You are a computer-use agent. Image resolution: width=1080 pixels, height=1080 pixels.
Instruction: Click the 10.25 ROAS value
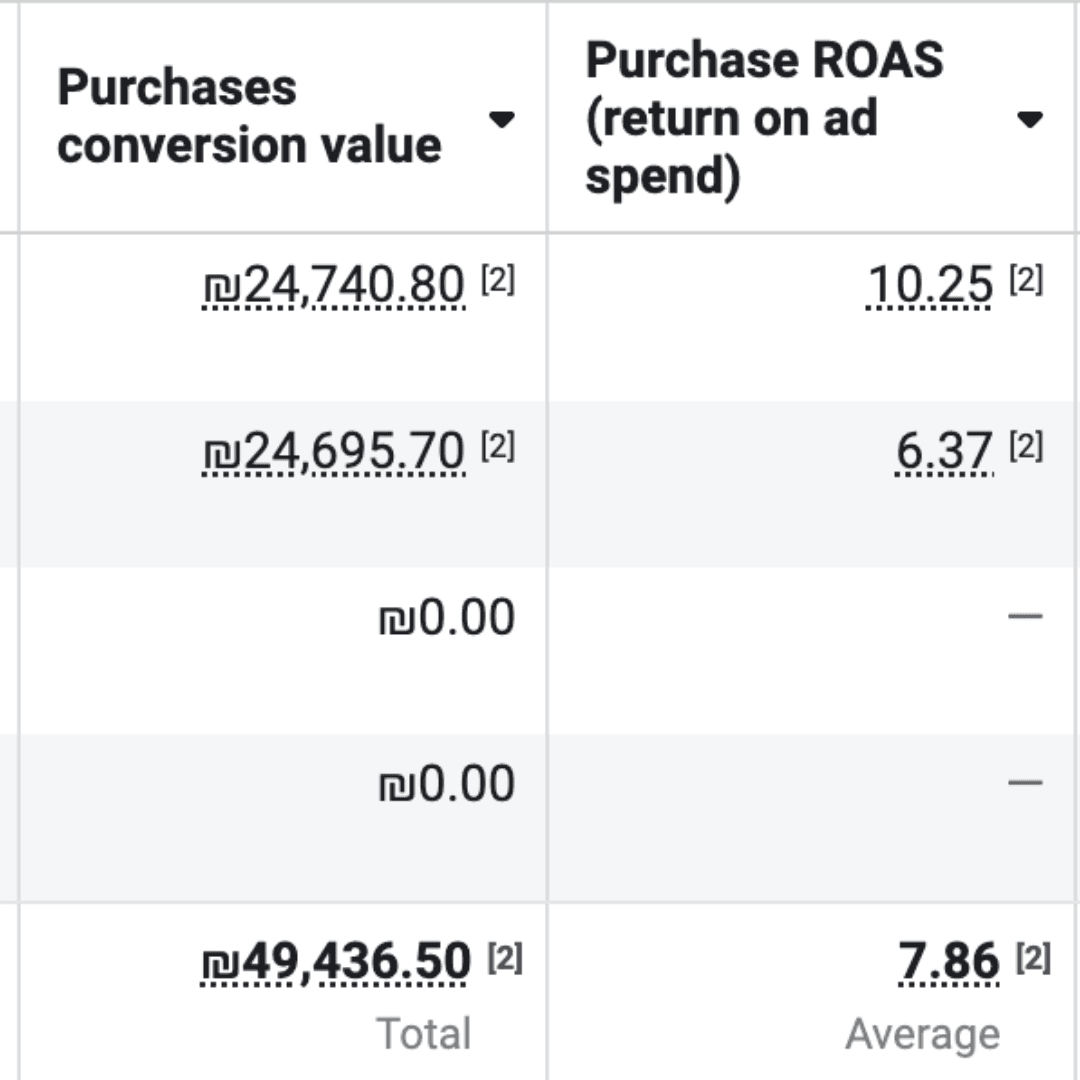(x=930, y=286)
